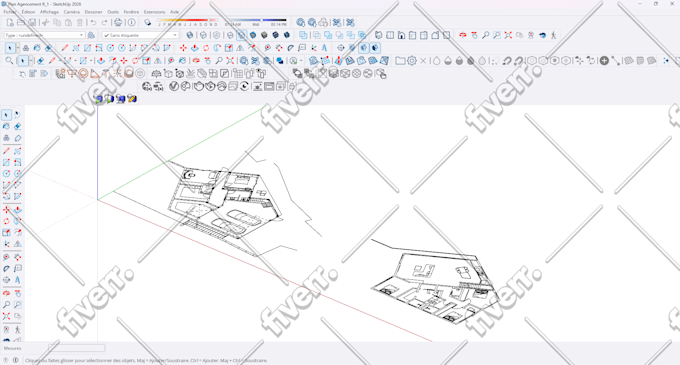Click the shadow date month slider
The image size is (680, 365).
click(187, 20)
